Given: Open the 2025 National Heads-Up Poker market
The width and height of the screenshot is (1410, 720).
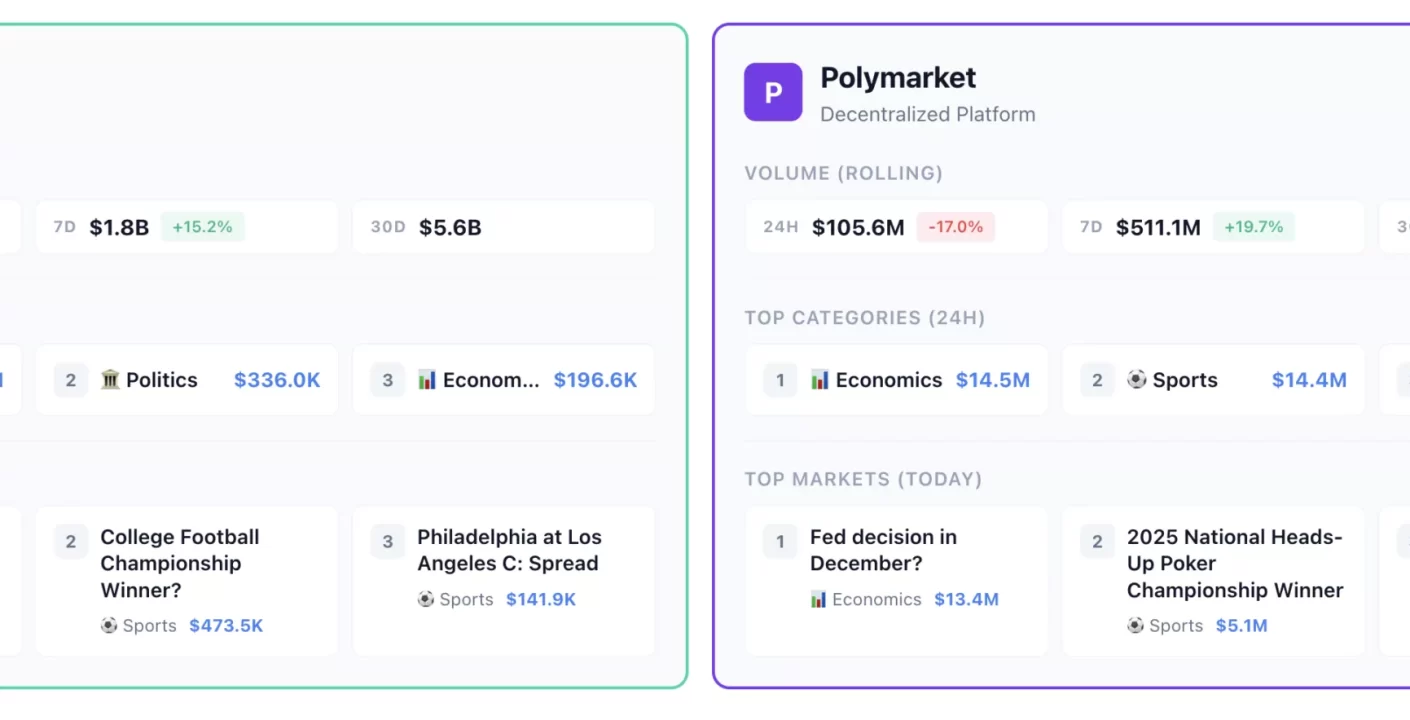Looking at the screenshot, I should click(1213, 580).
